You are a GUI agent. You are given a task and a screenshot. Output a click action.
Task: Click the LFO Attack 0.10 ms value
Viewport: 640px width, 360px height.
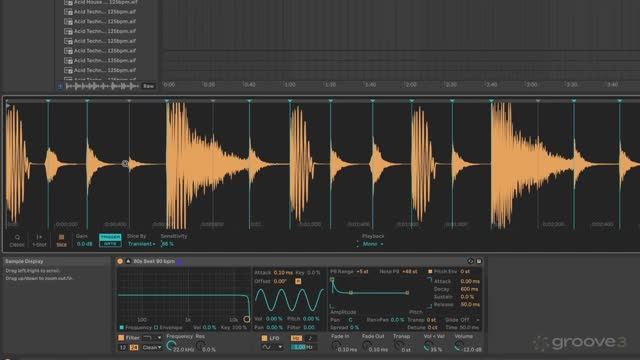(x=283, y=273)
